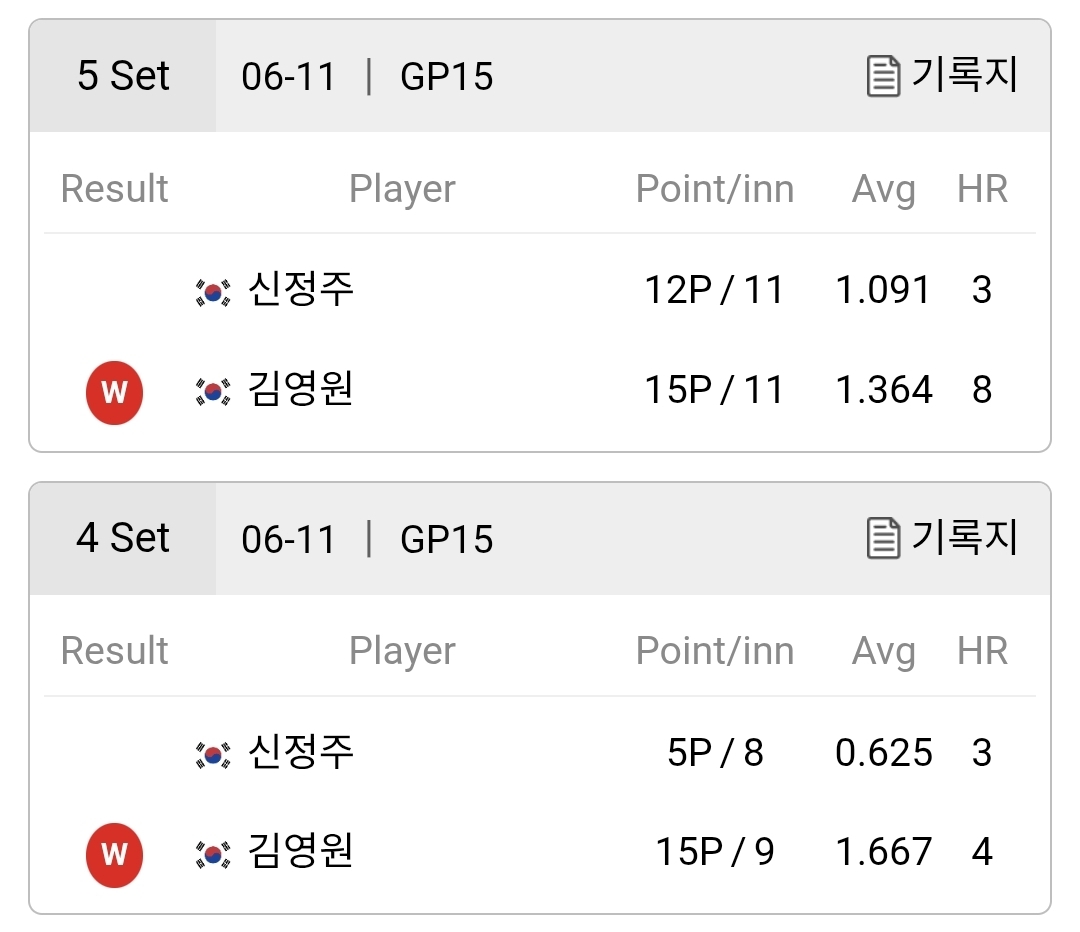
Task: Click the red W badge in 4 Set
Action: 114,855
